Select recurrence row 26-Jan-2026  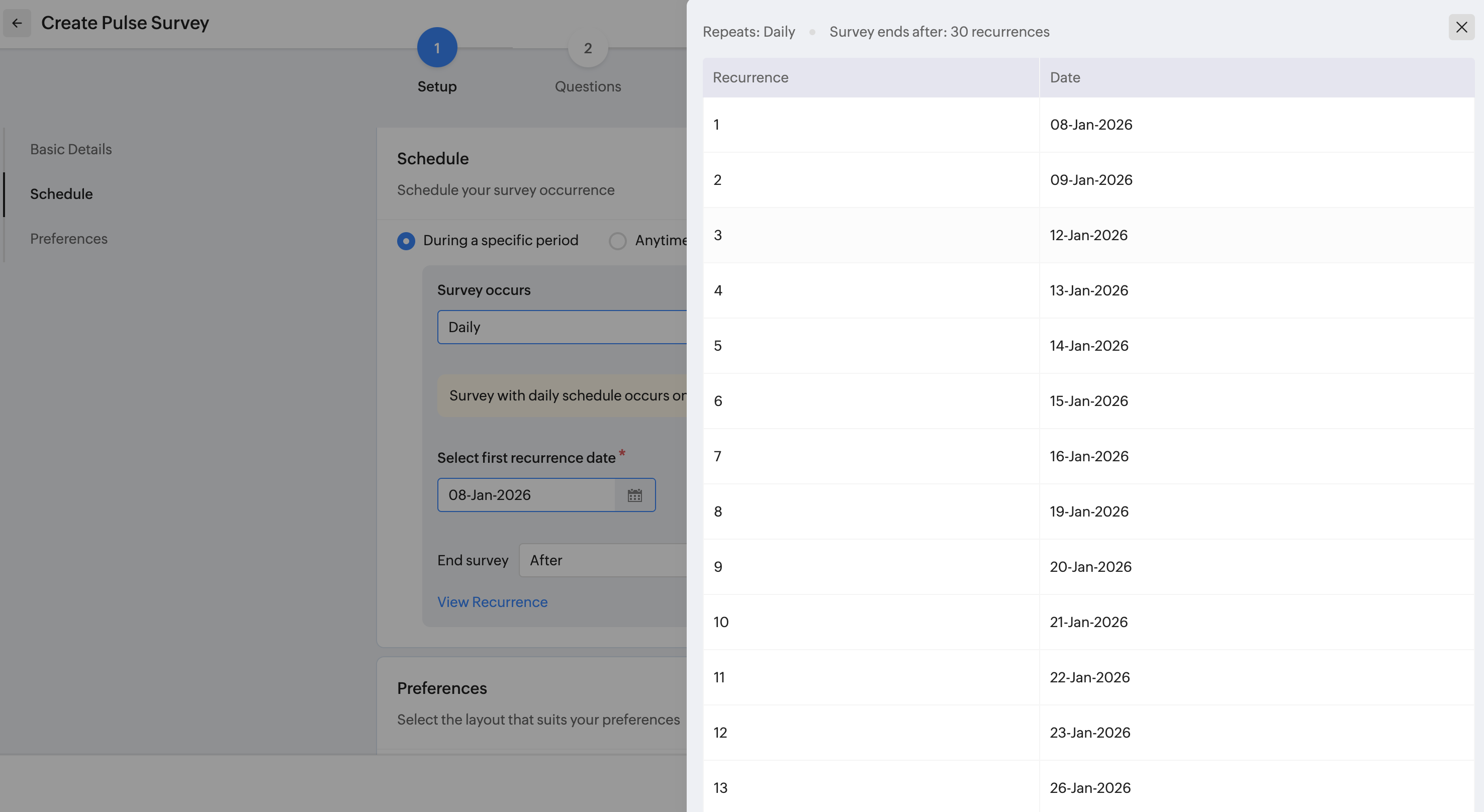click(1089, 788)
